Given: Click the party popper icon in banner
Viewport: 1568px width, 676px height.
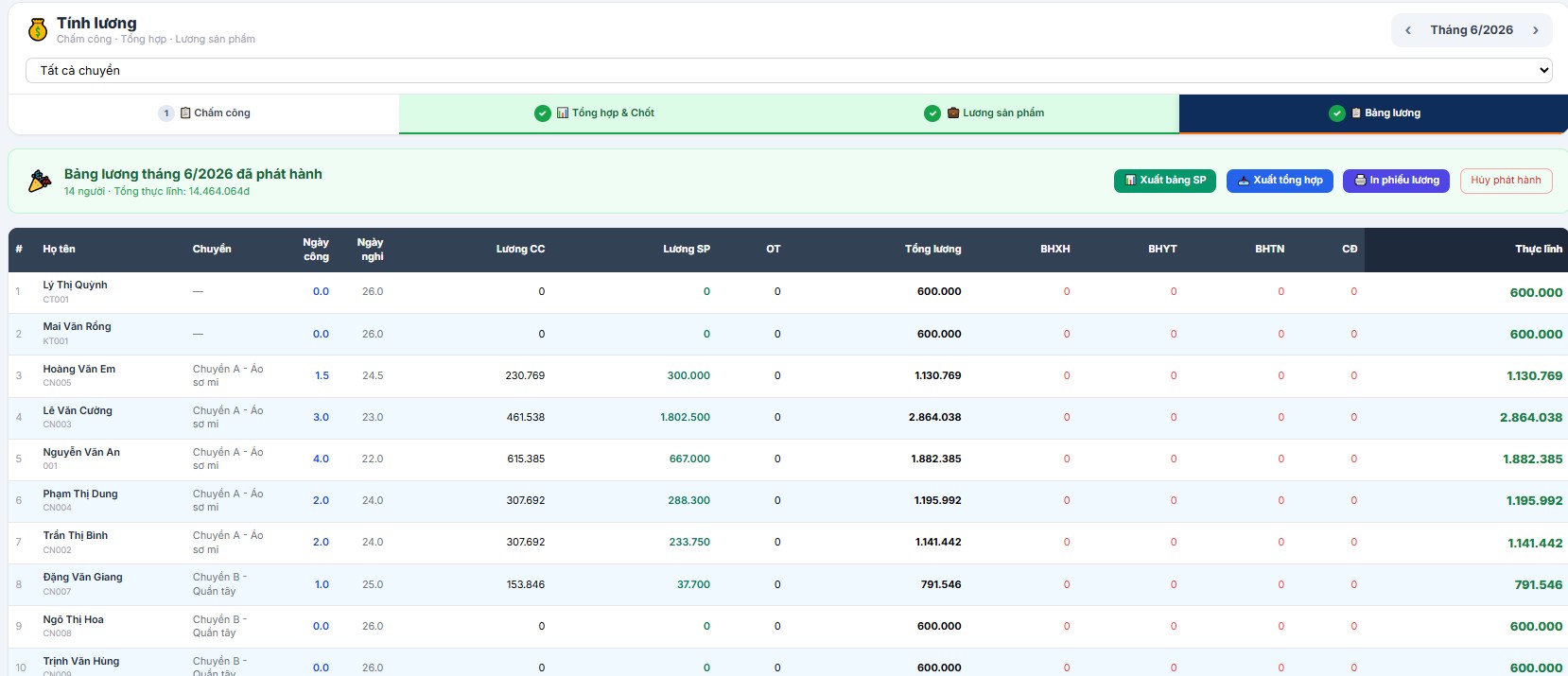Looking at the screenshot, I should 39,182.
